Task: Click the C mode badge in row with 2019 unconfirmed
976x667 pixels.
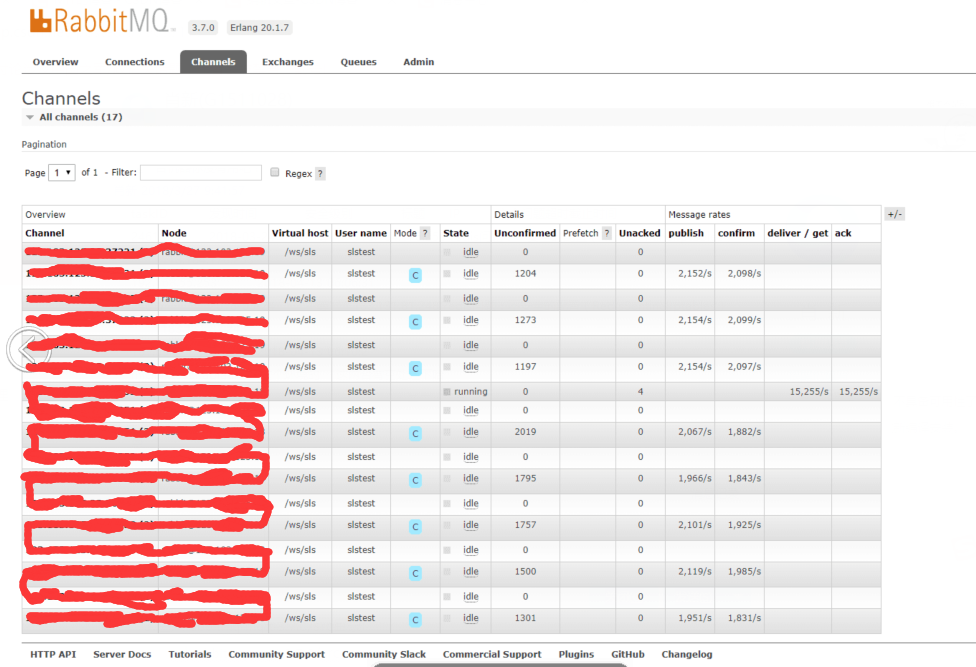Action: (415, 434)
